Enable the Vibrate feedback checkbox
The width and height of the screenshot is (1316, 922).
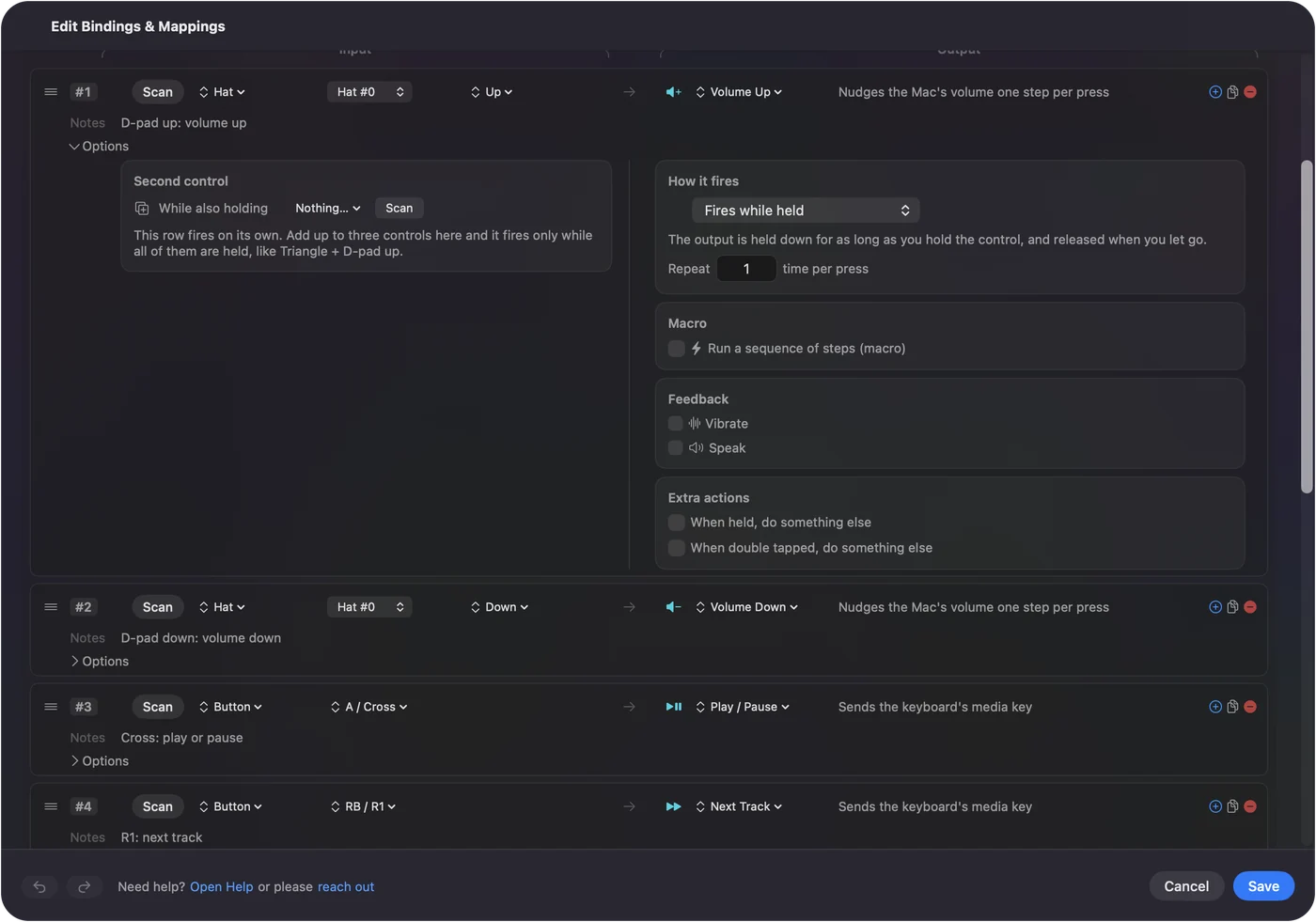coord(676,424)
